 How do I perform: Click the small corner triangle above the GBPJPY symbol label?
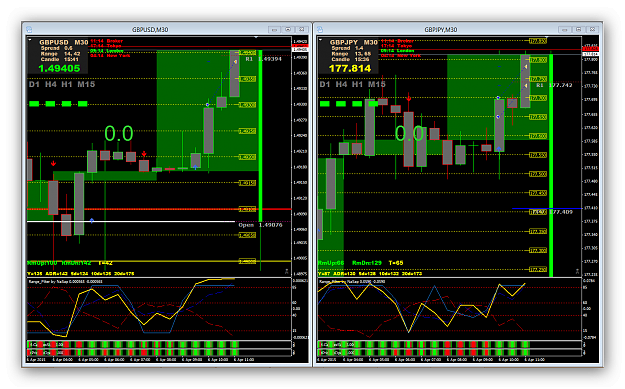click(x=320, y=39)
